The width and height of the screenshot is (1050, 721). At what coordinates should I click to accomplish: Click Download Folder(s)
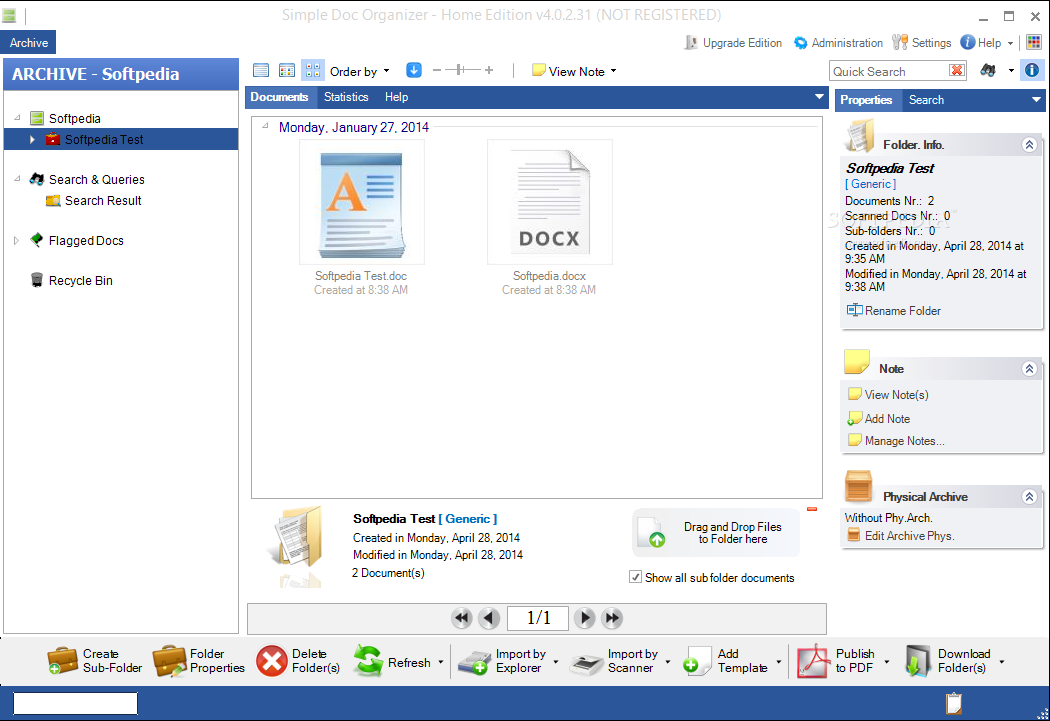pos(948,661)
